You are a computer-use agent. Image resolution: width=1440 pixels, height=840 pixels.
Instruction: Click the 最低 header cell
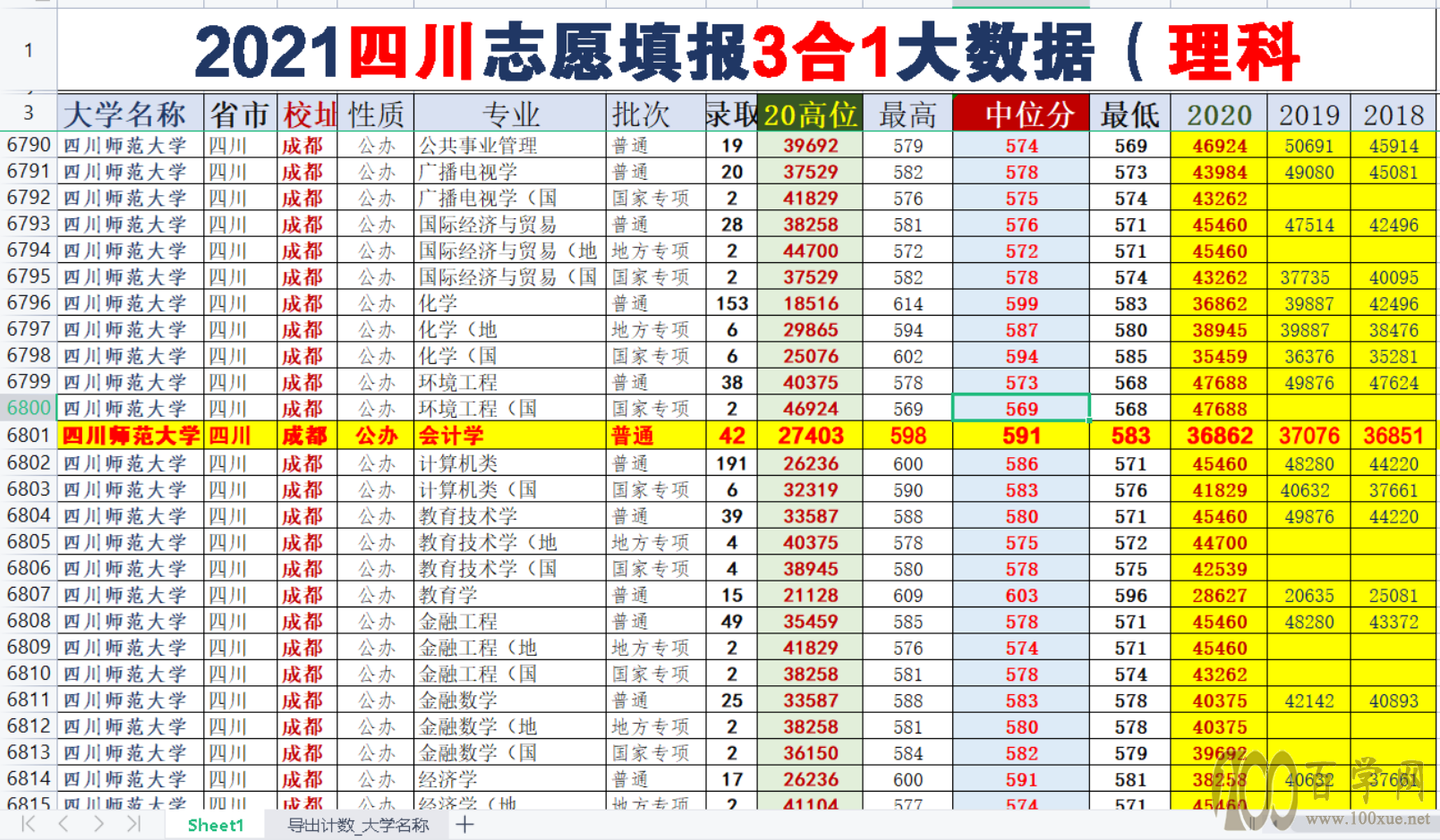pyautogui.click(x=1130, y=114)
